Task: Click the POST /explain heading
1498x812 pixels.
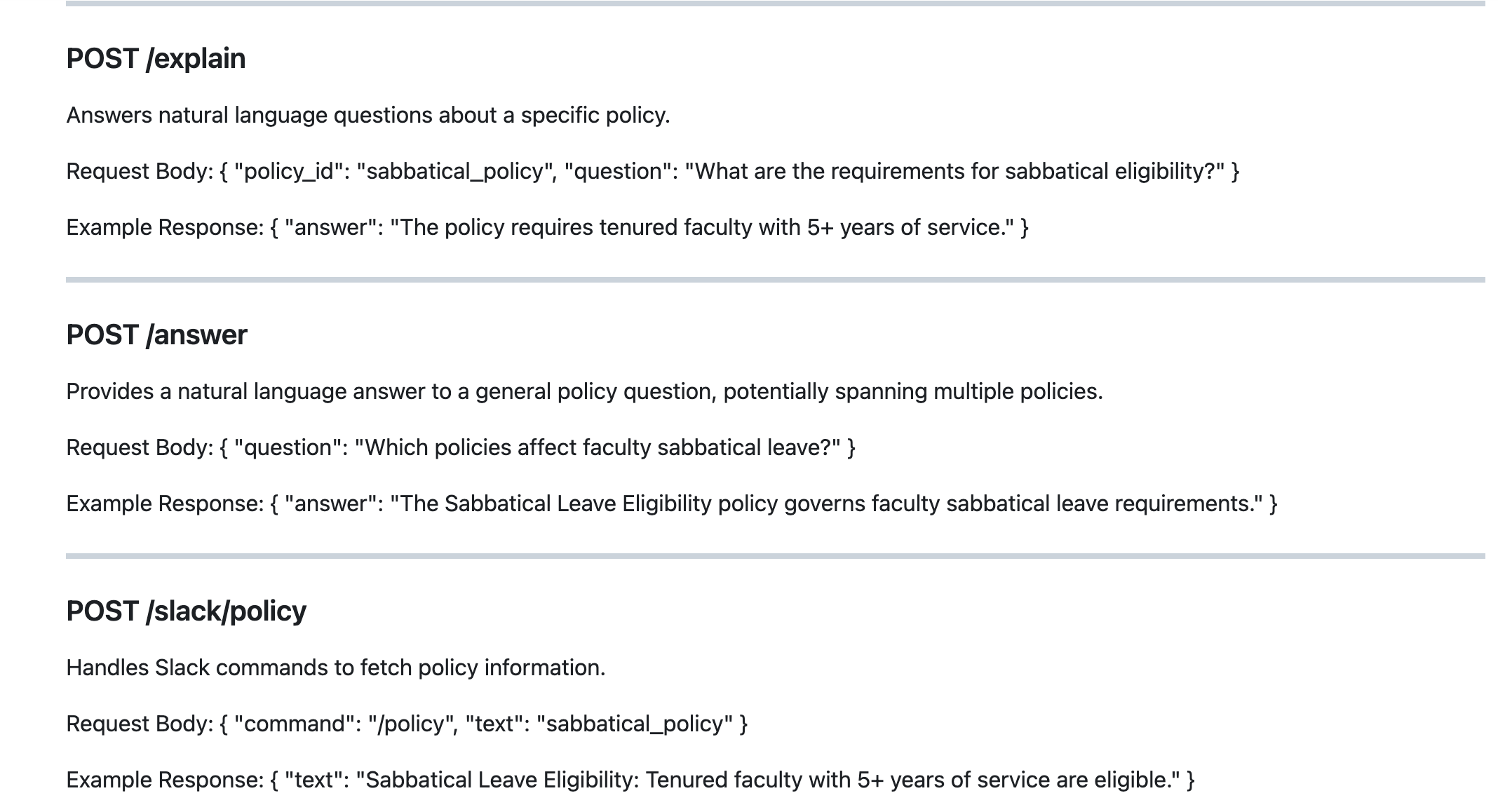Action: click(x=156, y=59)
